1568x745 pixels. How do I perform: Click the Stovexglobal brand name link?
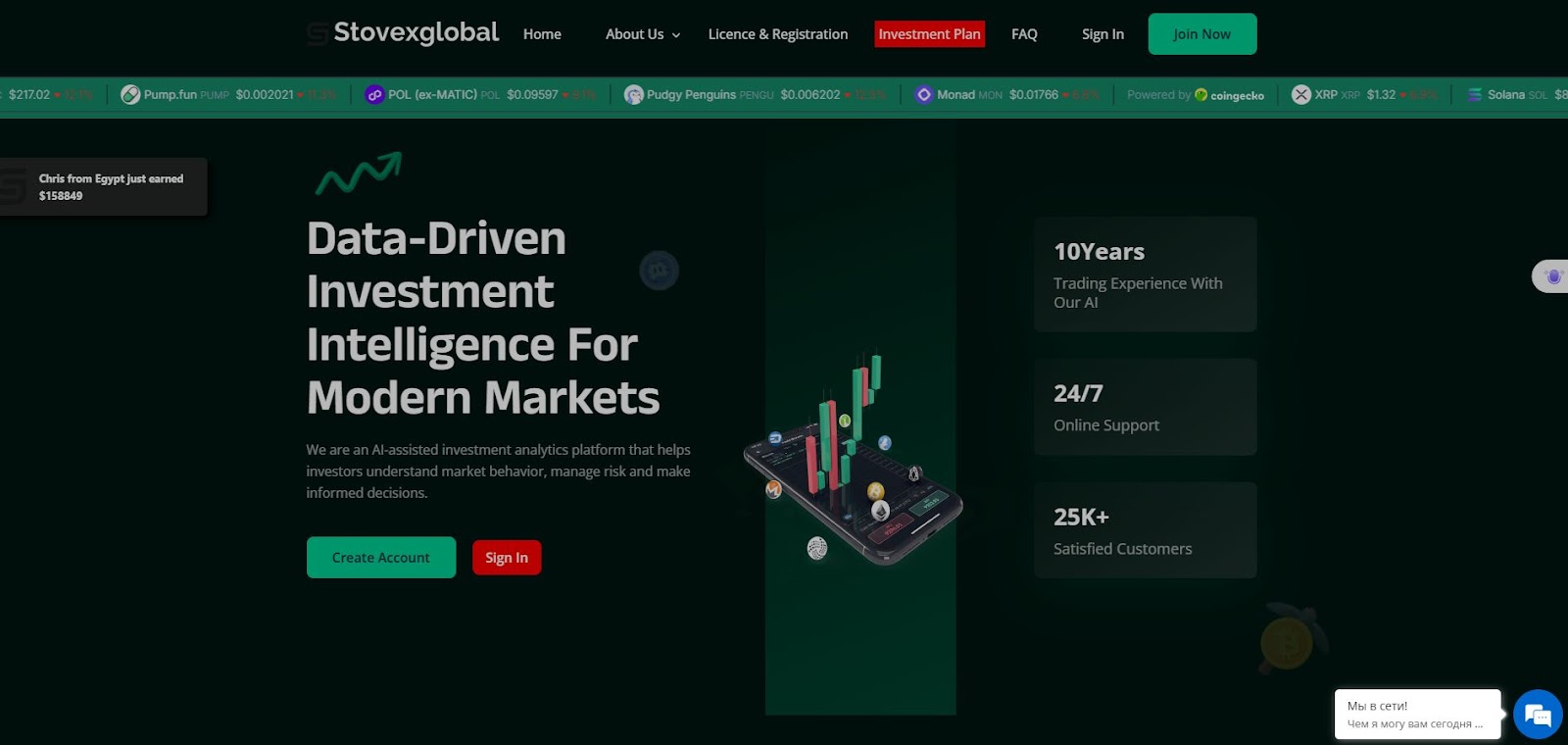coord(416,32)
